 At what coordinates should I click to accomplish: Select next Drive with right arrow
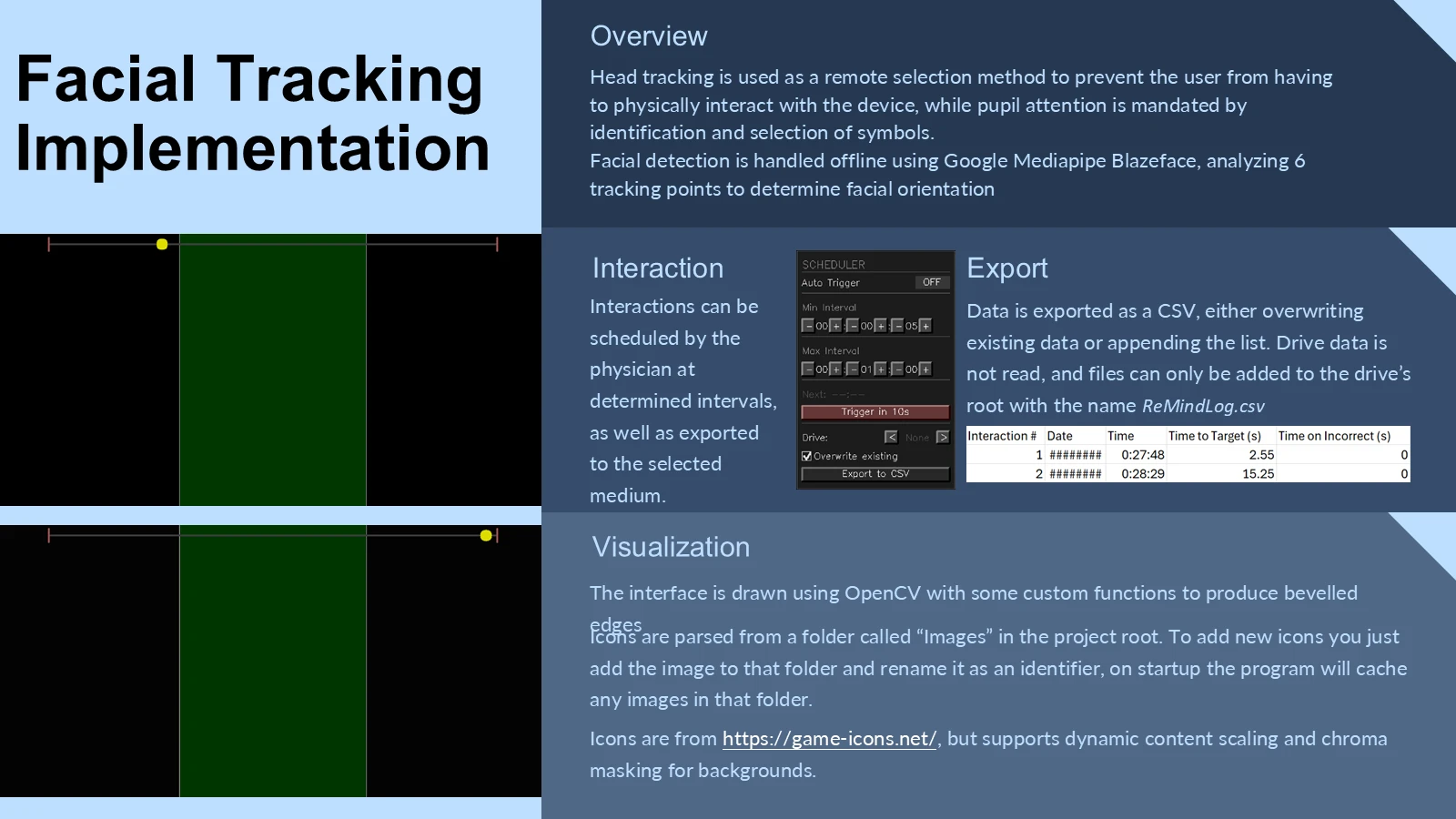coord(943,437)
